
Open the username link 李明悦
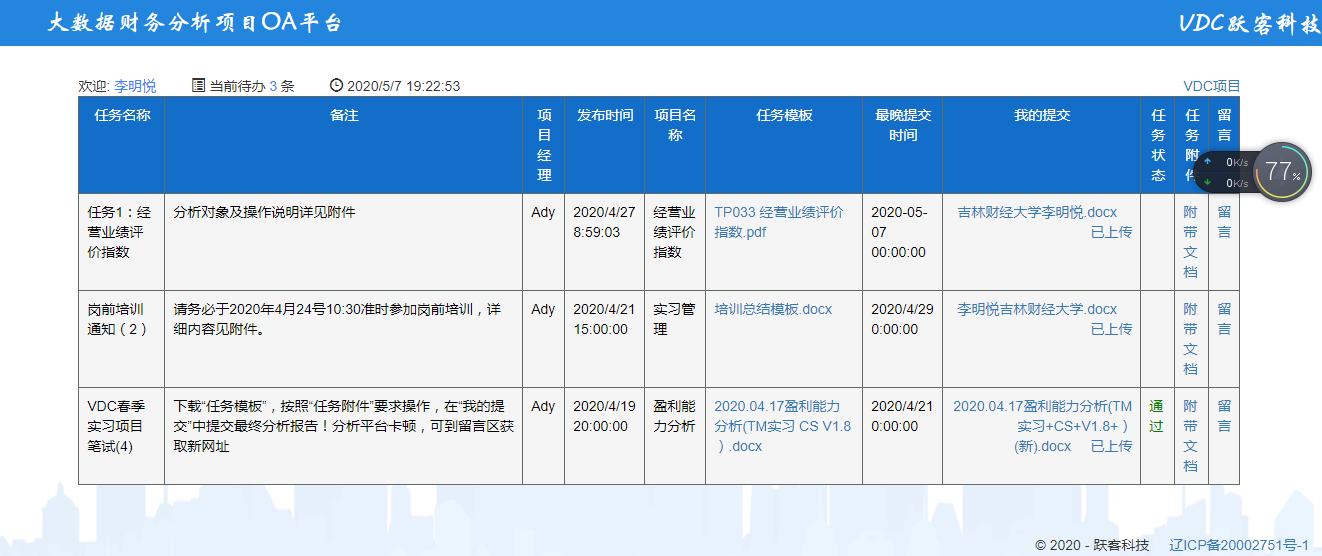click(135, 86)
